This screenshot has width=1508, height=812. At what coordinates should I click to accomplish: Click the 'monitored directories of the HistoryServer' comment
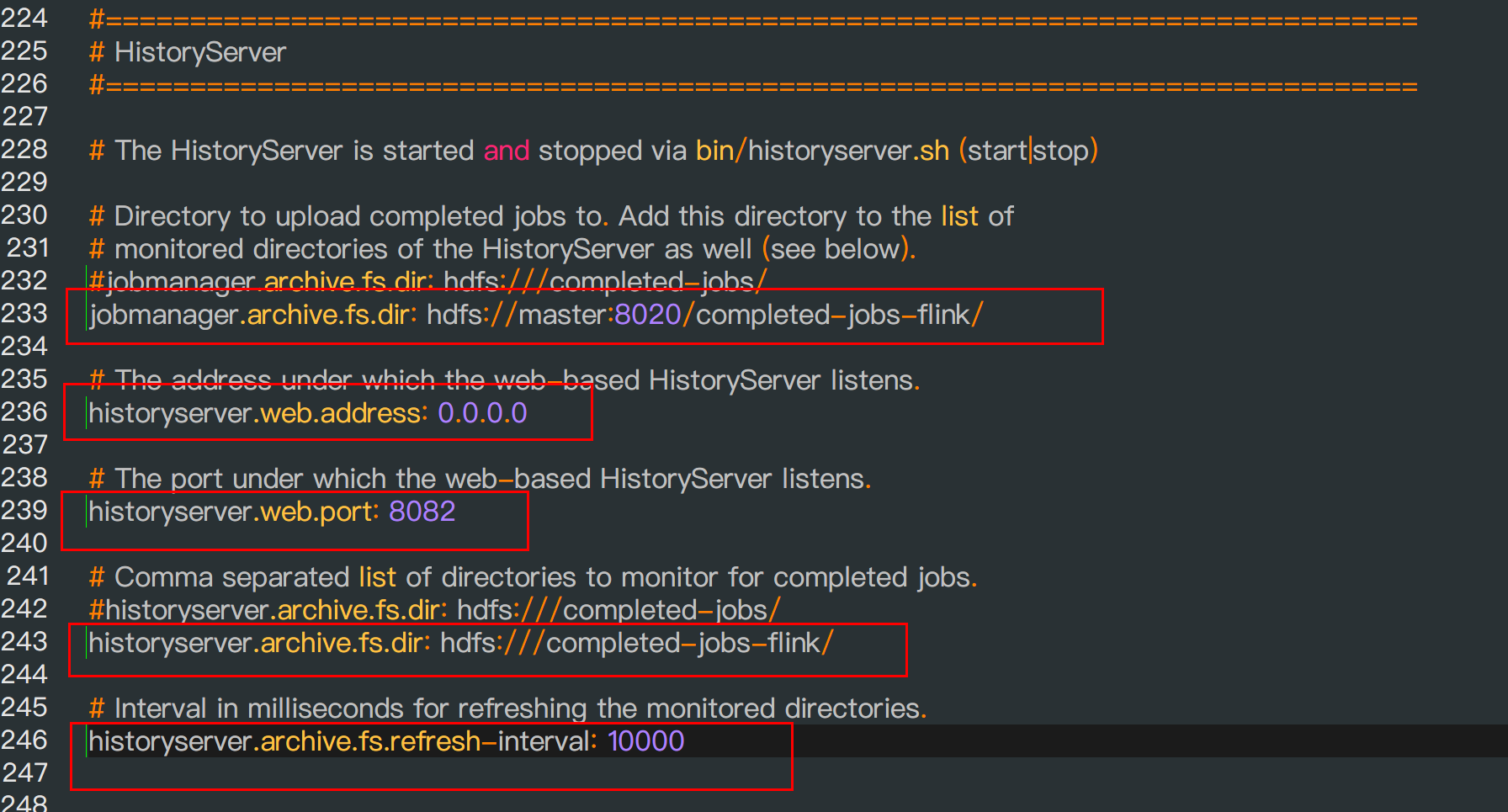502,249
